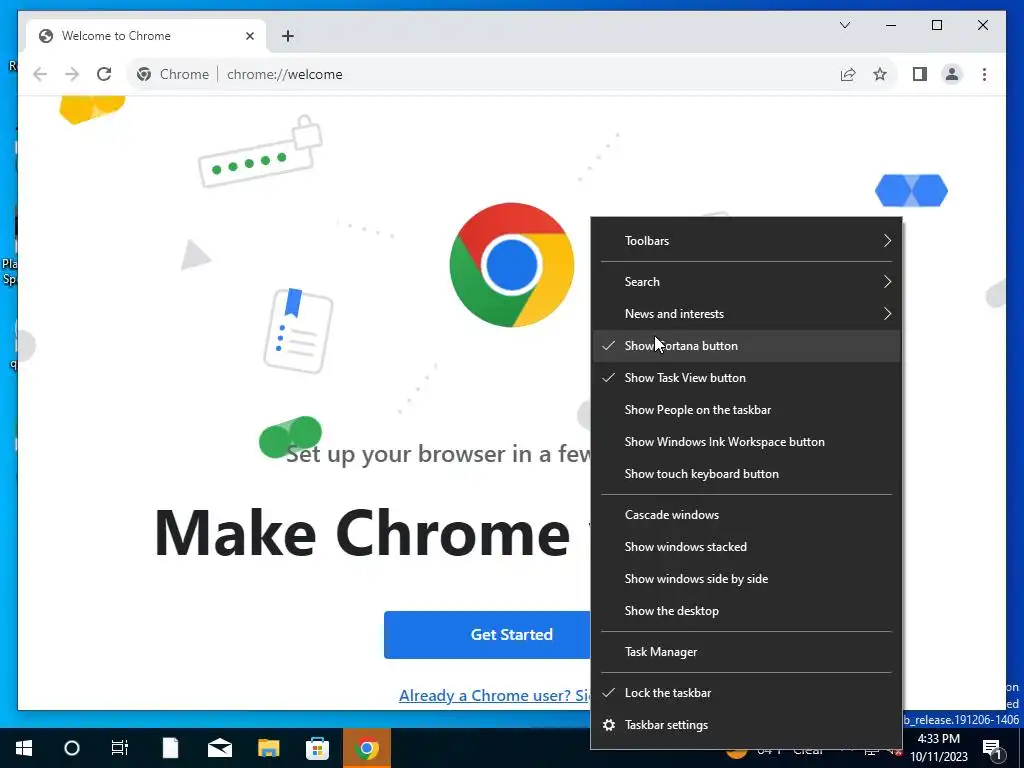1024x768 pixels.
Task: Open the Windows Start menu
Action: (24, 748)
